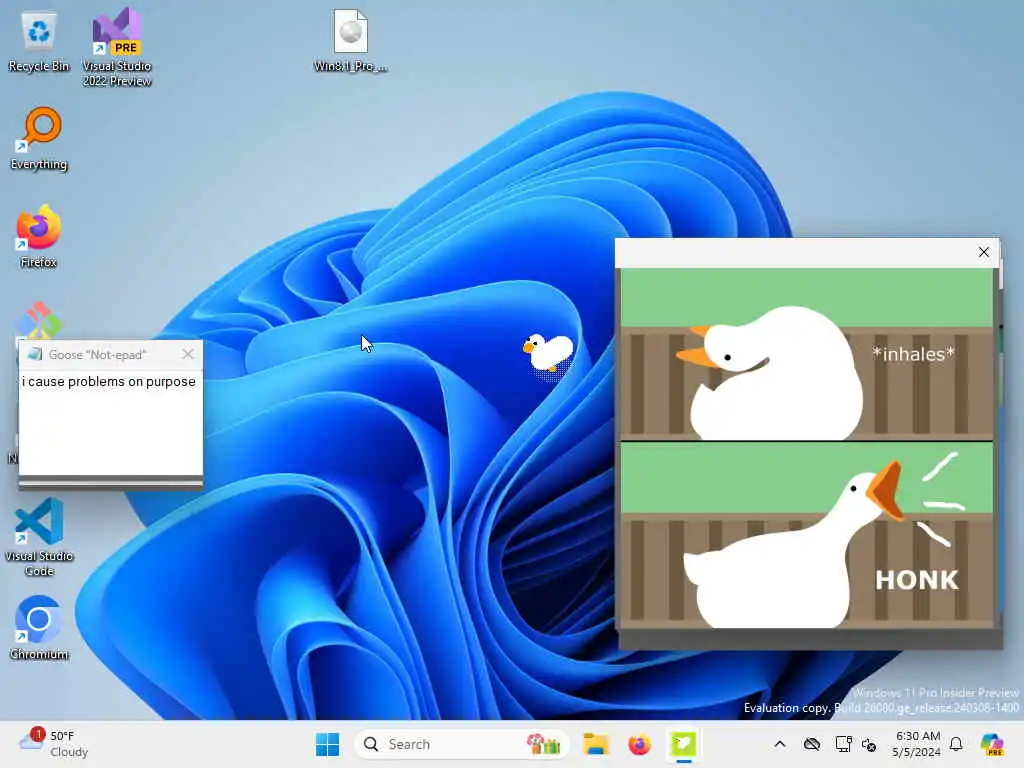
Task: Select the text "i cause problems on purpose"
Action: [108, 381]
